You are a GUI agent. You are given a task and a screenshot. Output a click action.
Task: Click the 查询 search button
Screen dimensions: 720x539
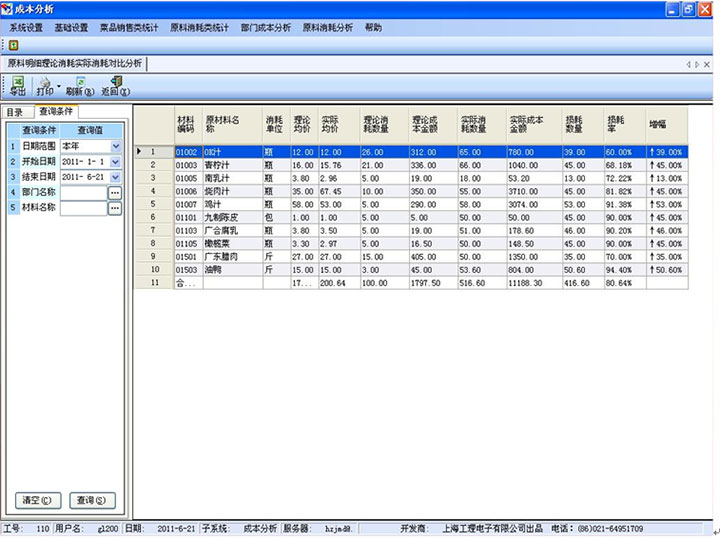coord(92,500)
